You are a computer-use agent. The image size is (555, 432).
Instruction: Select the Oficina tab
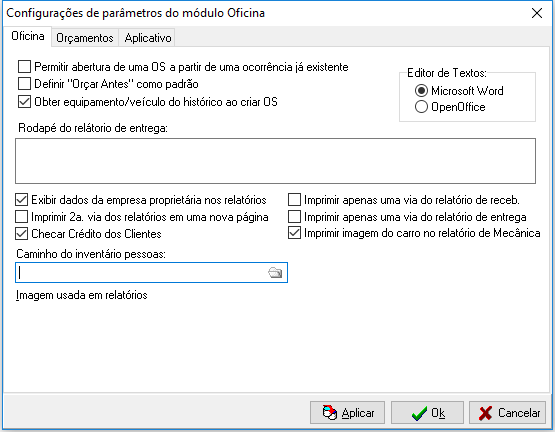click(x=28, y=36)
